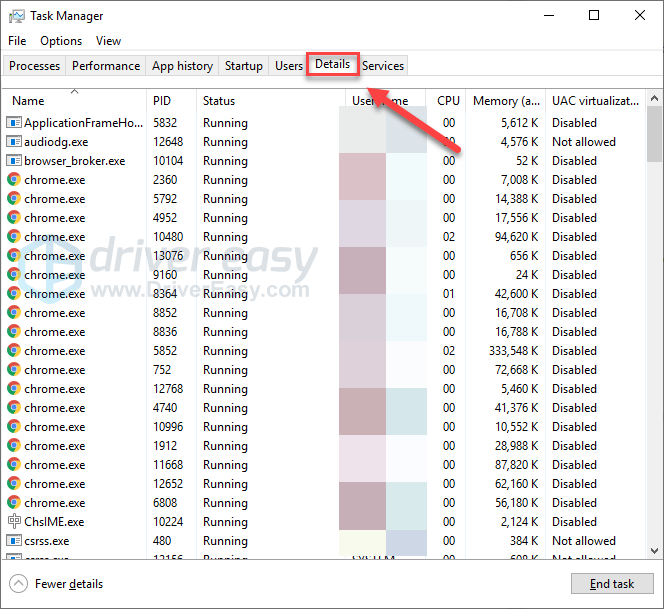This screenshot has height=609, width=664.
Task: Click Chrome icon for PID 10996
Action: pyautogui.click(x=14, y=426)
